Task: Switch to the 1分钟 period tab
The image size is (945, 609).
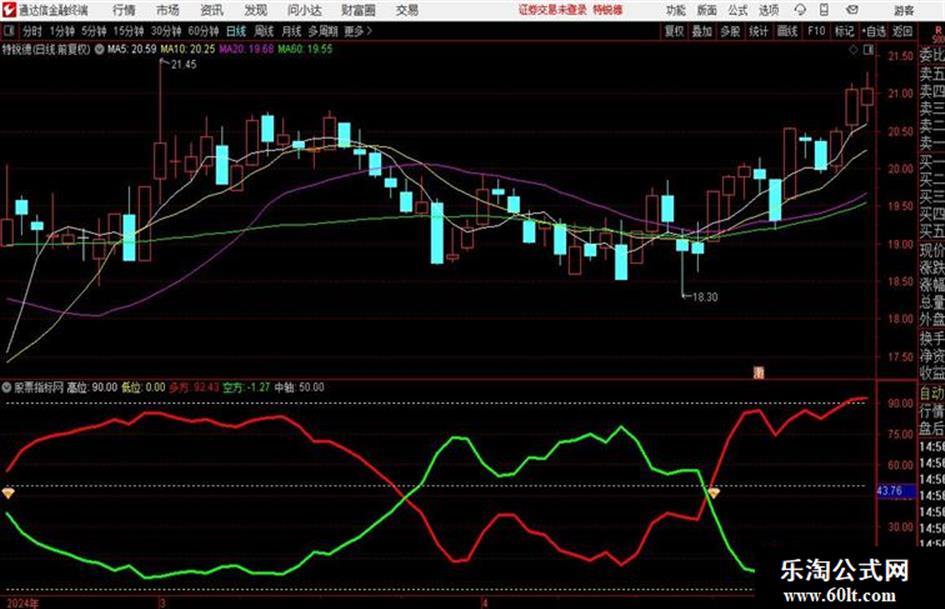Action: click(61, 31)
